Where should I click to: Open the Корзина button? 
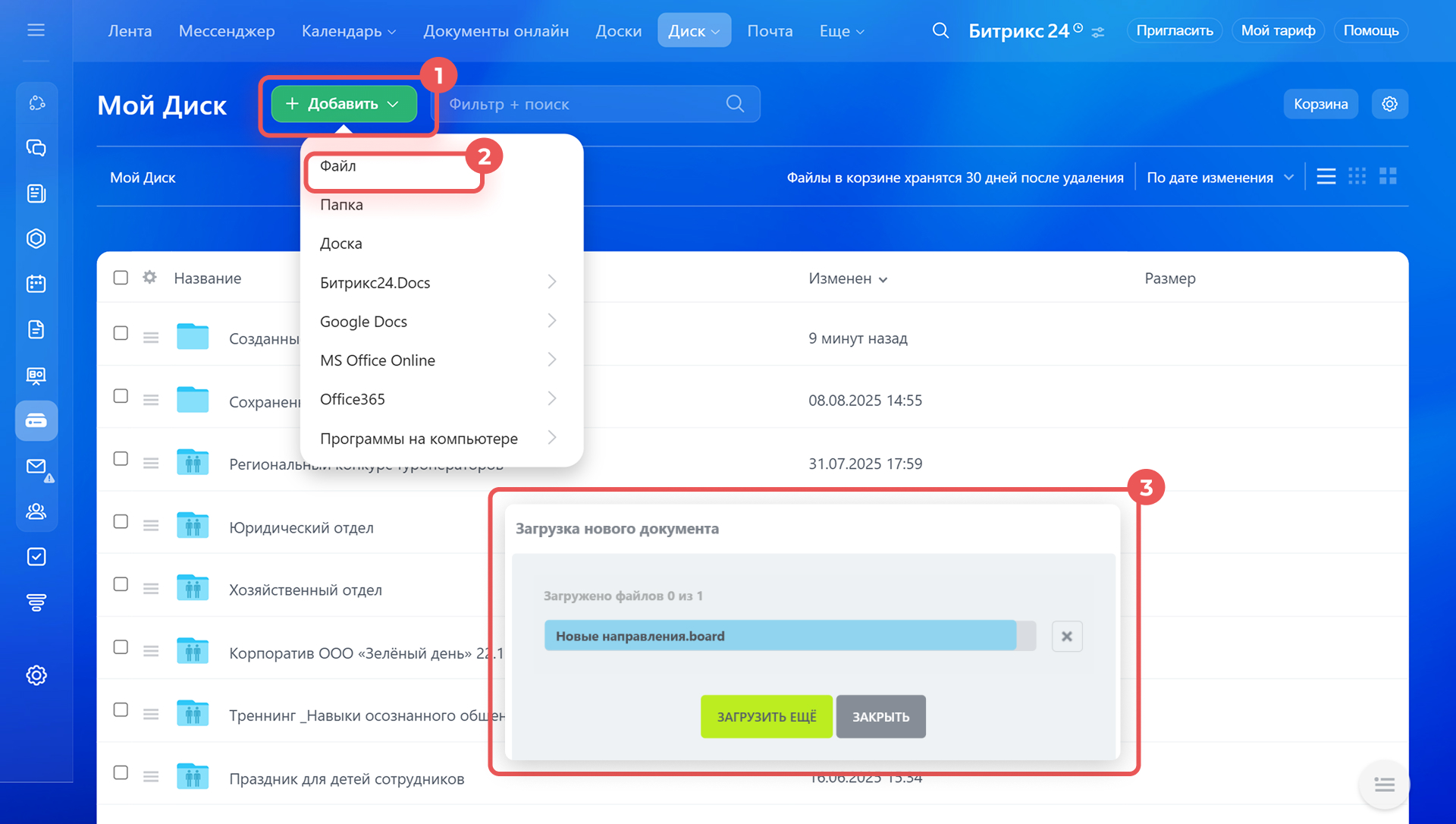pos(1319,104)
